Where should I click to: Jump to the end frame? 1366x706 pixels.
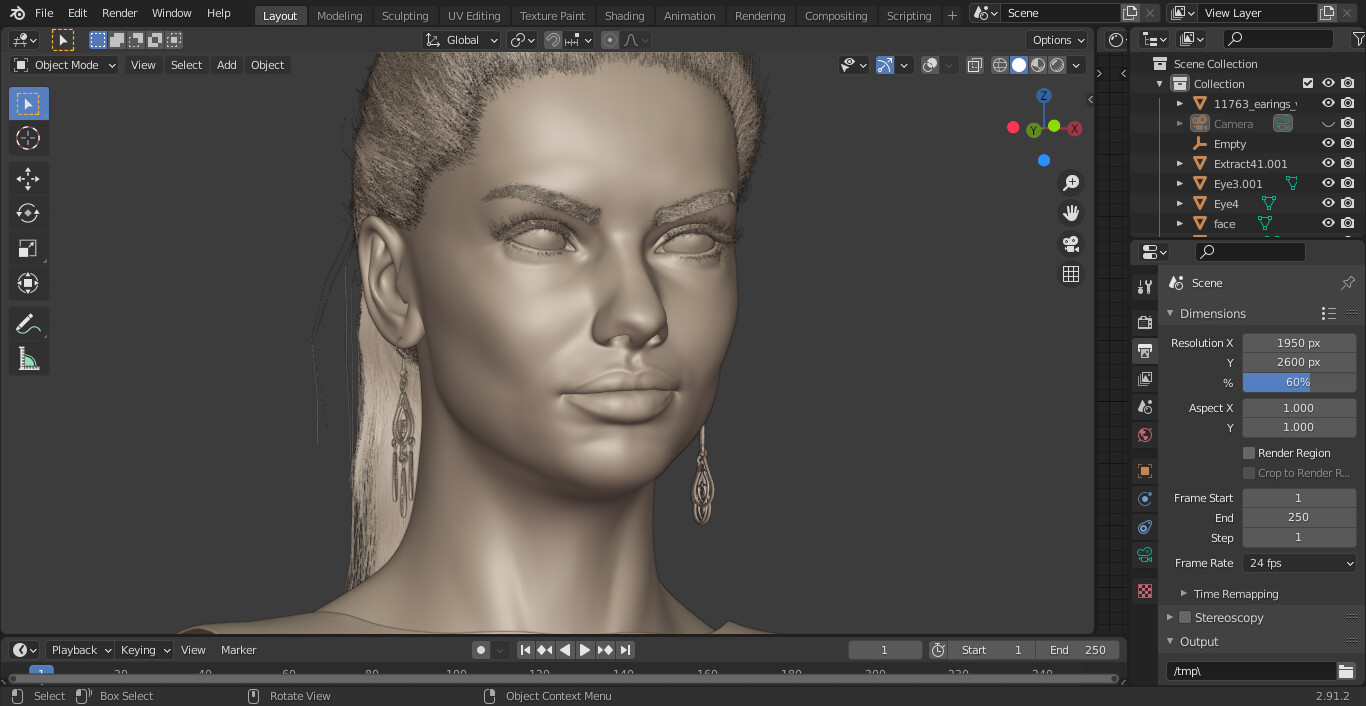coord(625,650)
